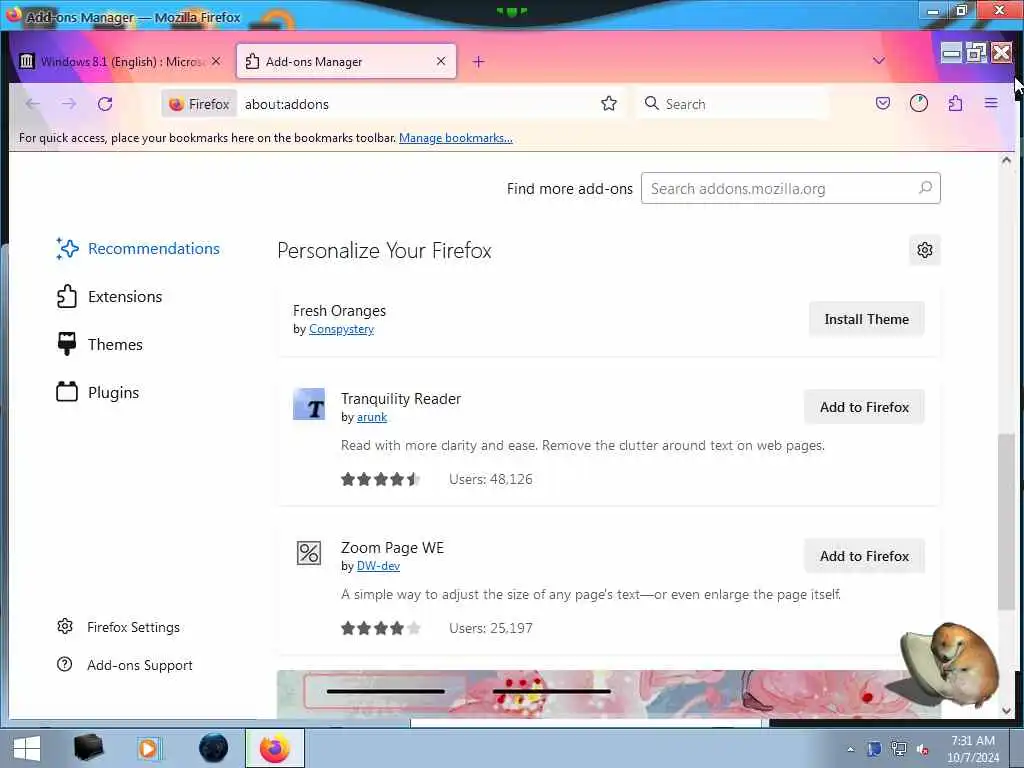Click the Zoom Page WE title
1024x768 pixels.
pyautogui.click(x=392, y=548)
